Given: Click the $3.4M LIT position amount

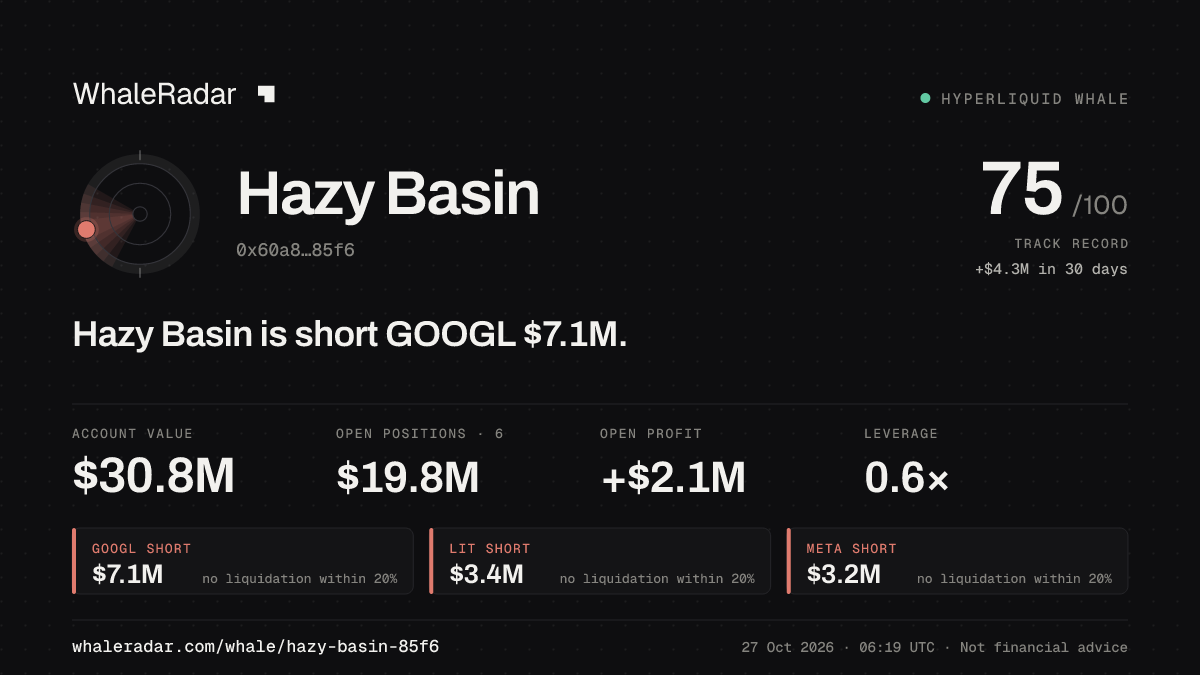Looking at the screenshot, I should click(486, 574).
